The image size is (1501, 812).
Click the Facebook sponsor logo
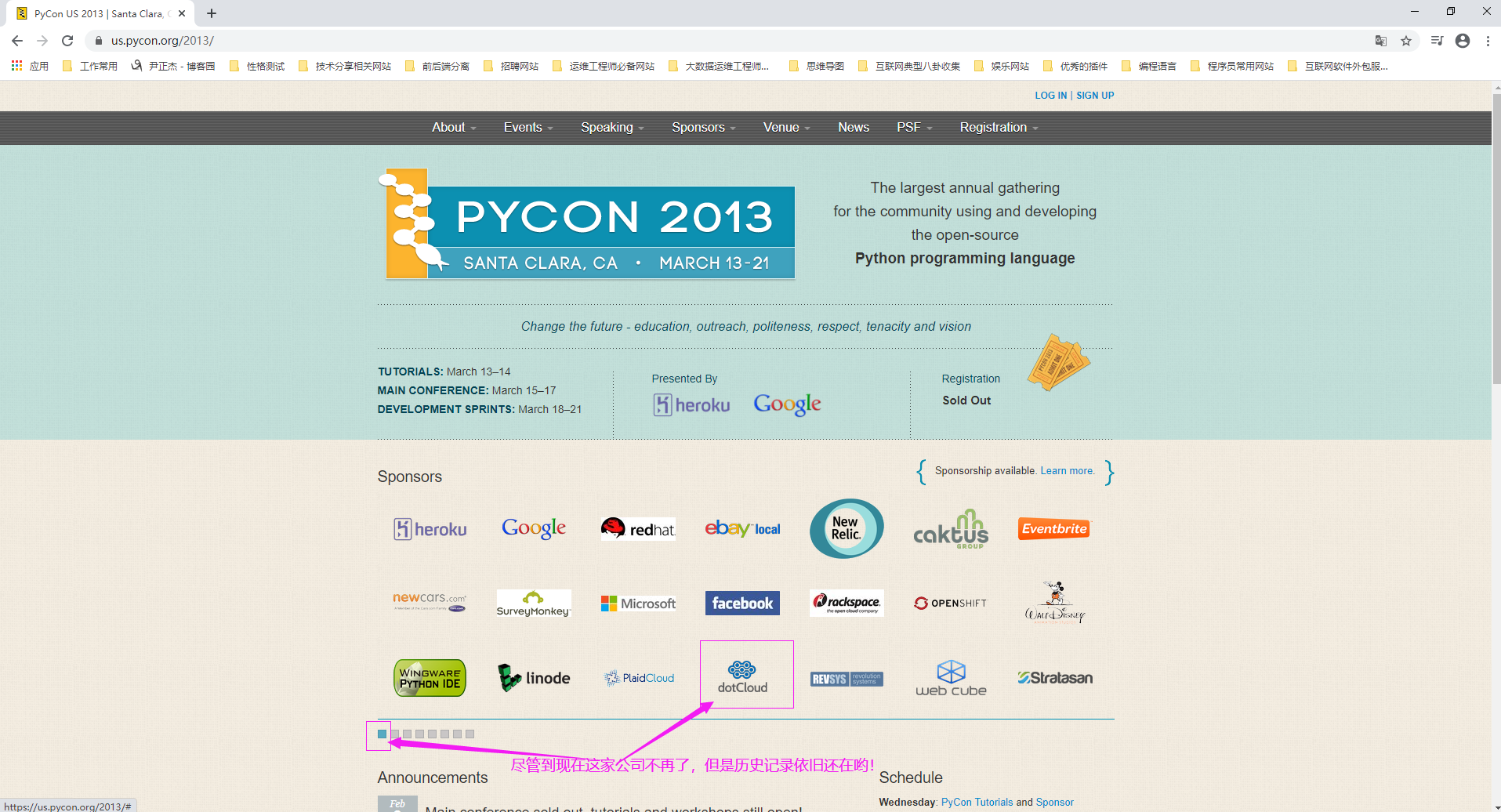point(741,603)
